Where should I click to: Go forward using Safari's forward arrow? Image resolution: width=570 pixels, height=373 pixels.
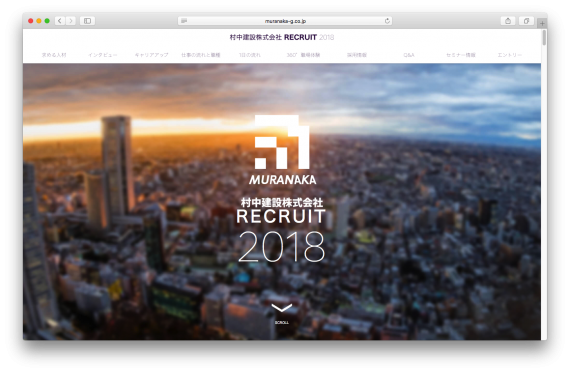71,21
